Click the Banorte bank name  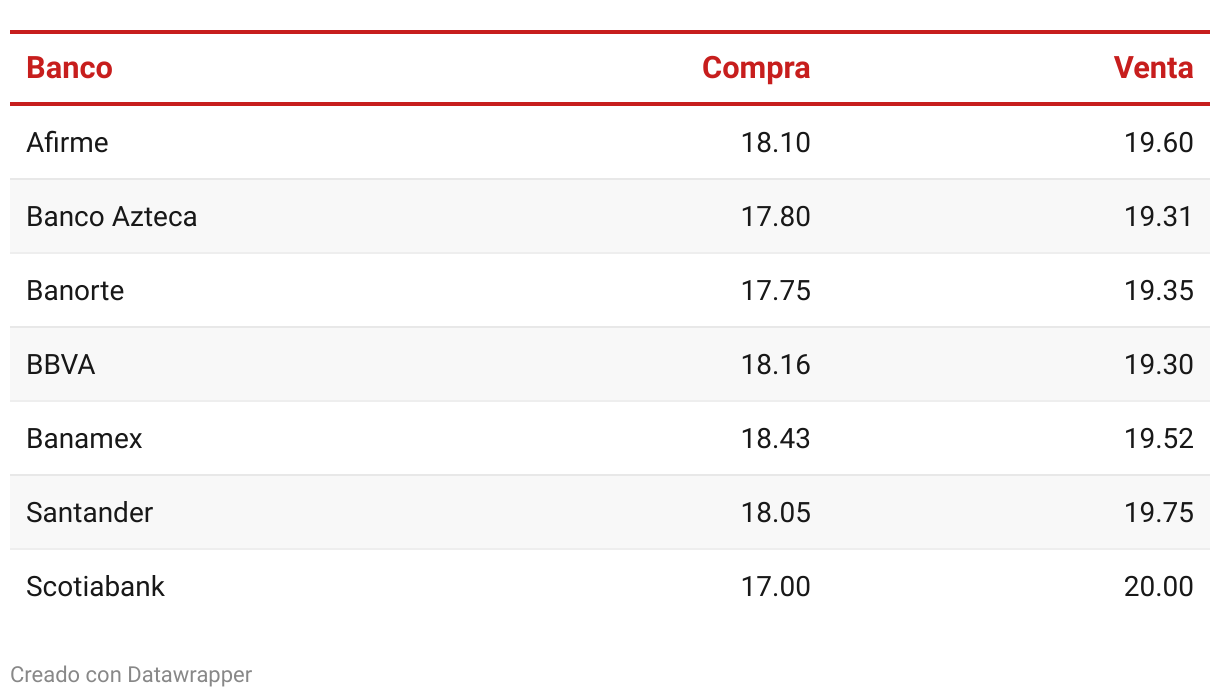(x=75, y=290)
